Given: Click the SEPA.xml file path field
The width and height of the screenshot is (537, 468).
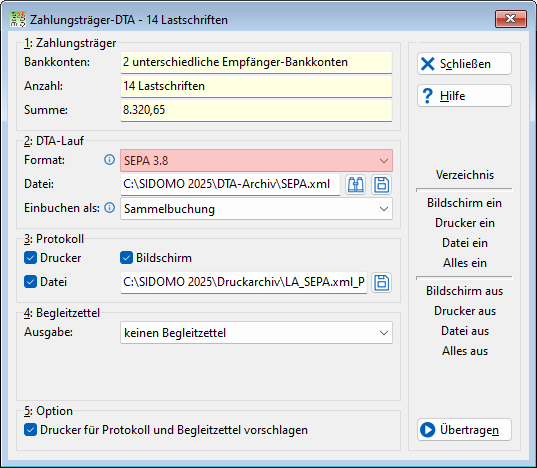Looking at the screenshot, I should click(230, 185).
